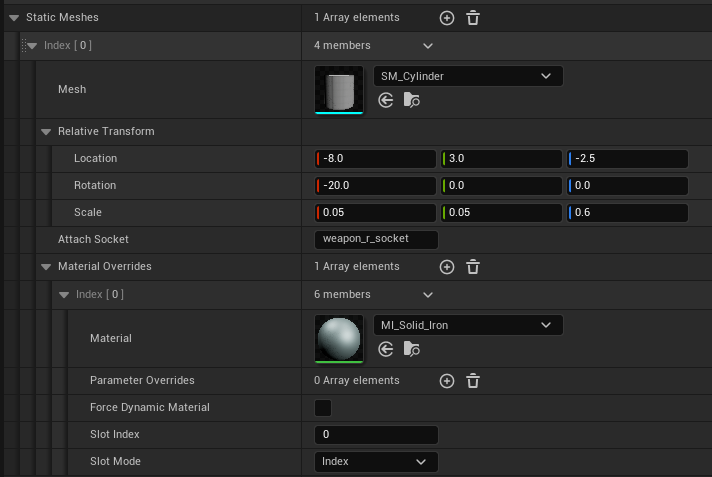Edit Rotation X value -20.0
712x477 pixels.
[375, 185]
